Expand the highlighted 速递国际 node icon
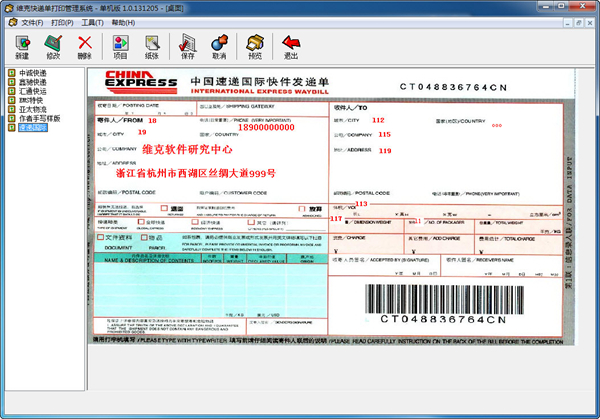 coord(12,127)
